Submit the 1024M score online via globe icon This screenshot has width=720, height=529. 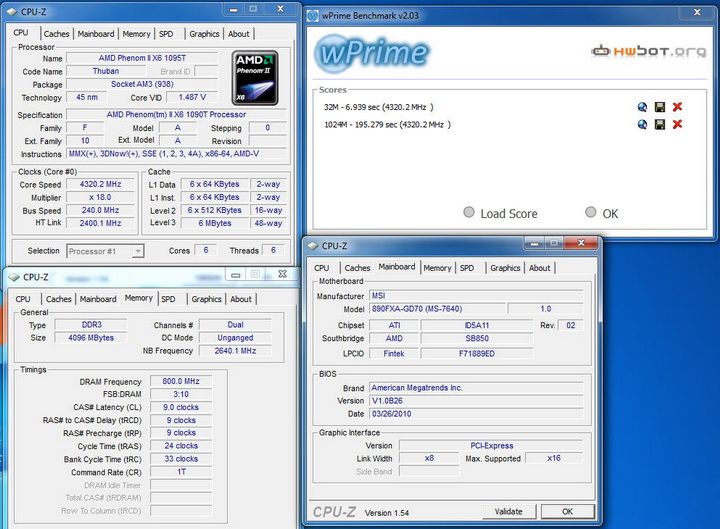[642, 124]
